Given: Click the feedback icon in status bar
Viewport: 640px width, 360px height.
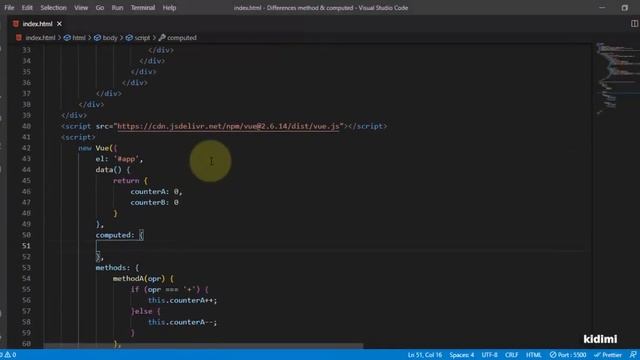Looking at the screenshot, I should pos(633,355).
